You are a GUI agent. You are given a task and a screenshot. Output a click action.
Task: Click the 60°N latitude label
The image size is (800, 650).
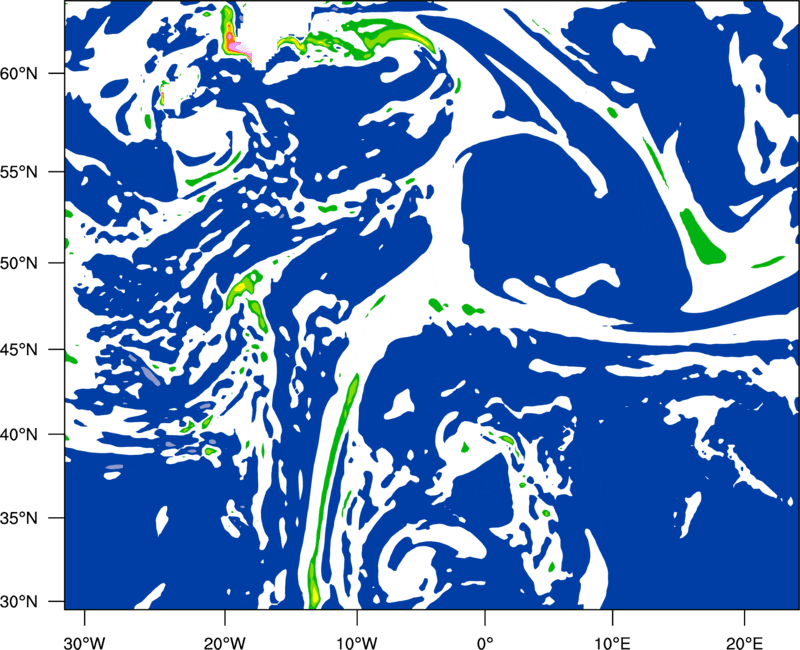19,74
